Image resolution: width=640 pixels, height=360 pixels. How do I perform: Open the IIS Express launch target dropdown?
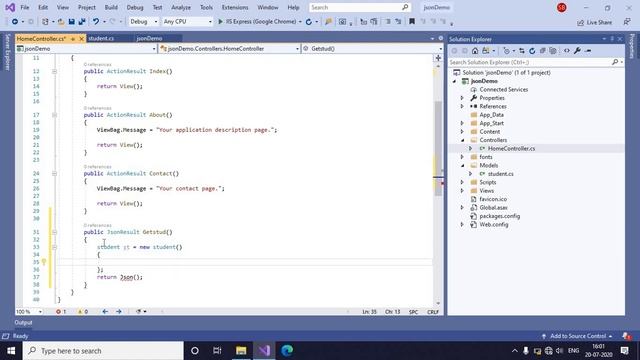300,22
